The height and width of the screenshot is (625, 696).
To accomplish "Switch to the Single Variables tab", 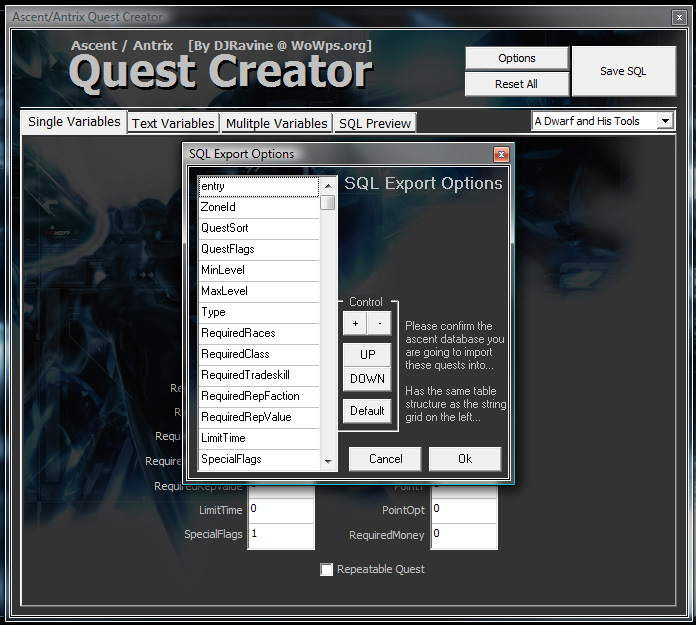I will (74, 122).
